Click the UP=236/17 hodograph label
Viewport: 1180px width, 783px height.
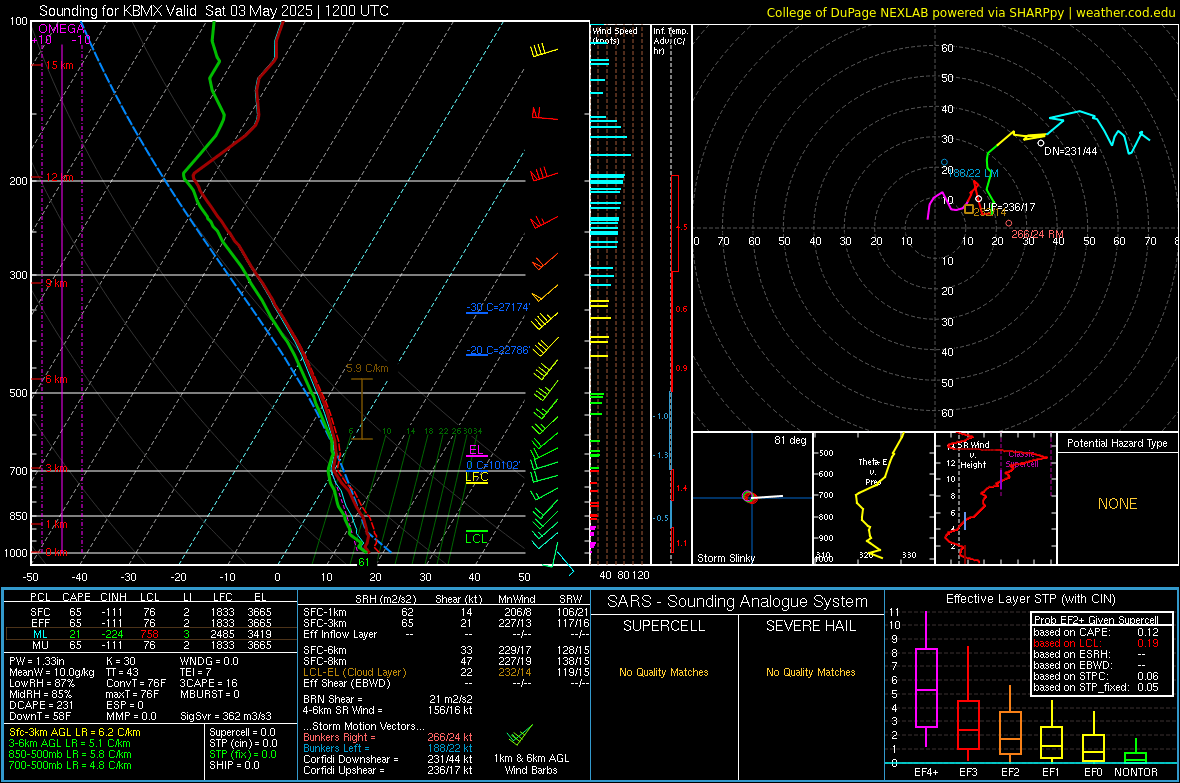tap(1008, 207)
